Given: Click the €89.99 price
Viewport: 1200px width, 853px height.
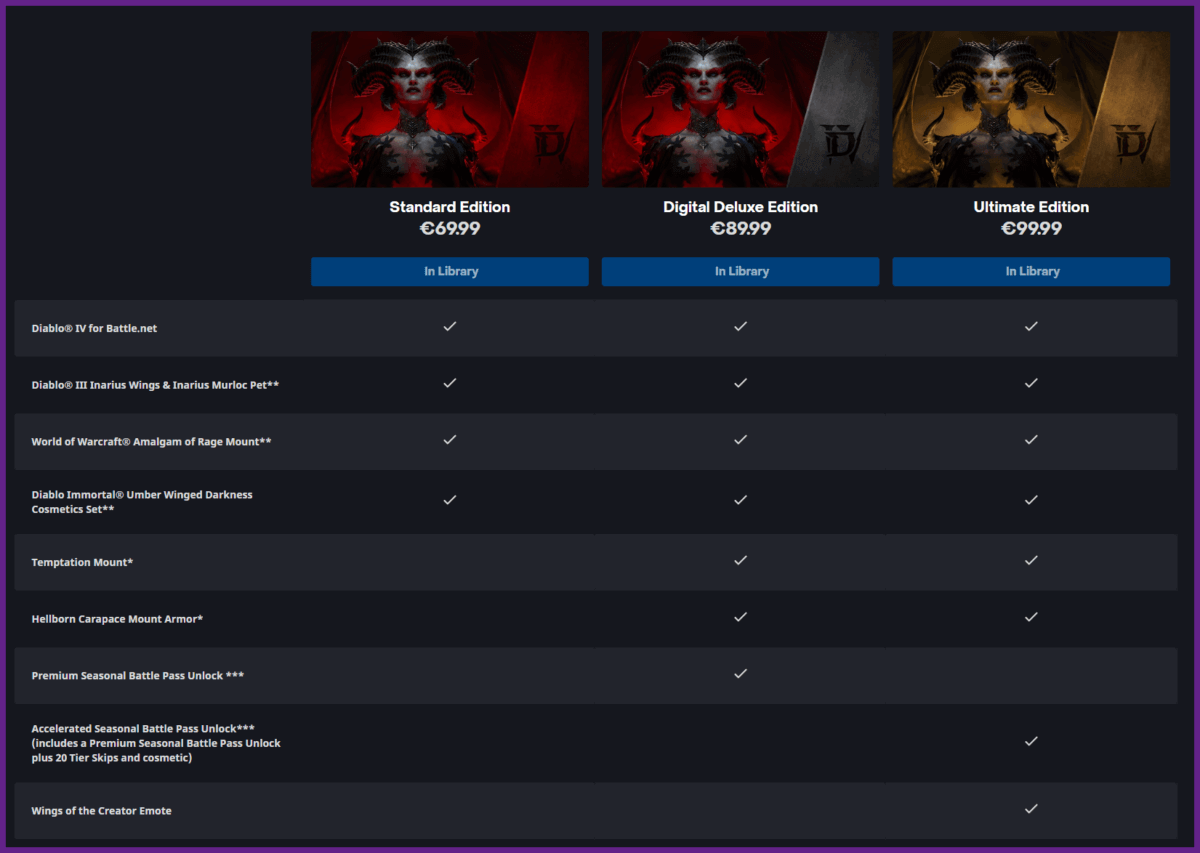Looking at the screenshot, I should [x=741, y=229].
